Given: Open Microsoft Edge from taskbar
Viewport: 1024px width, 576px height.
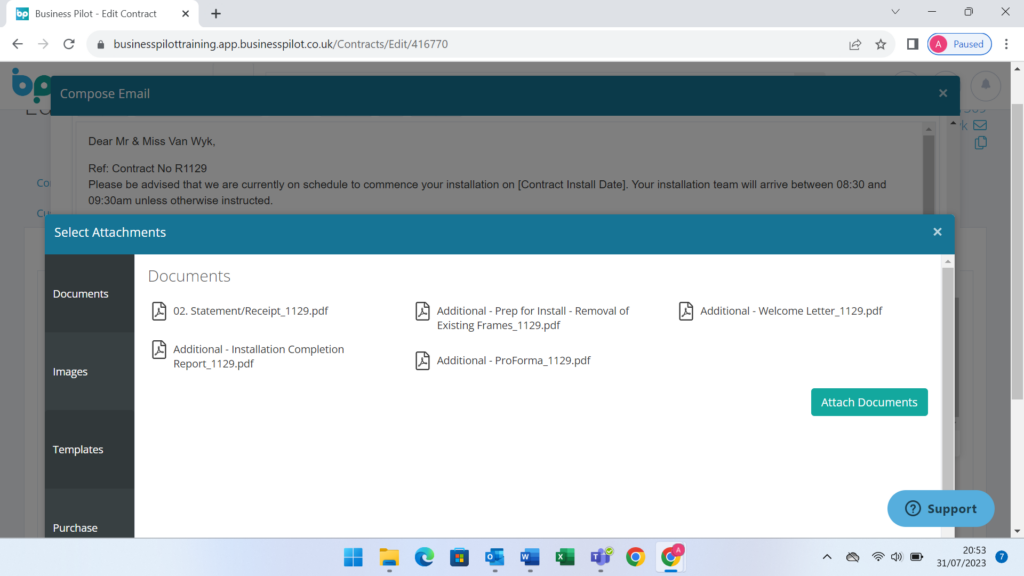Looking at the screenshot, I should pyautogui.click(x=424, y=557).
